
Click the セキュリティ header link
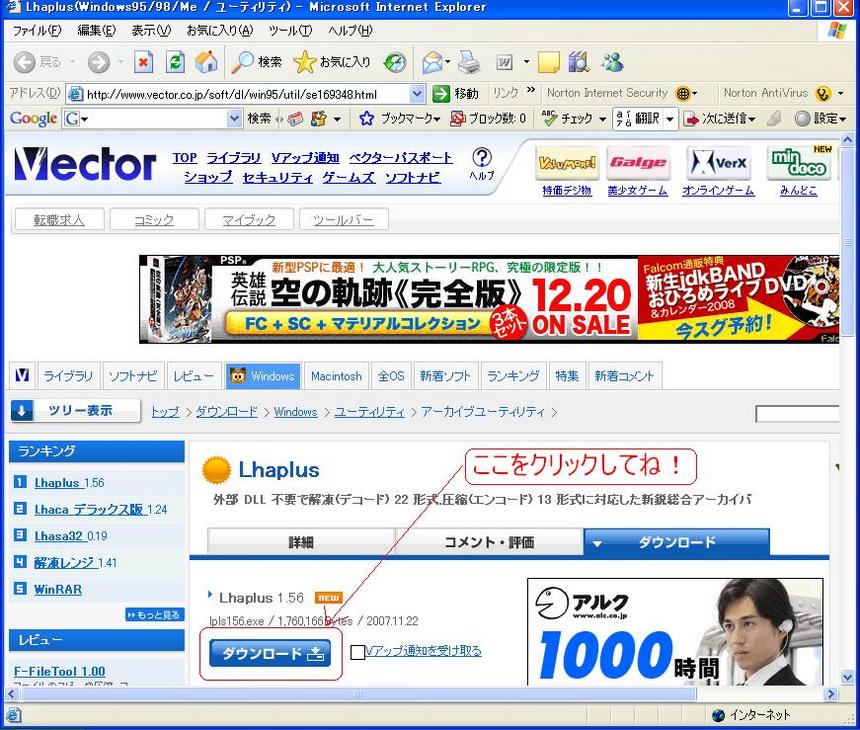[x=278, y=178]
